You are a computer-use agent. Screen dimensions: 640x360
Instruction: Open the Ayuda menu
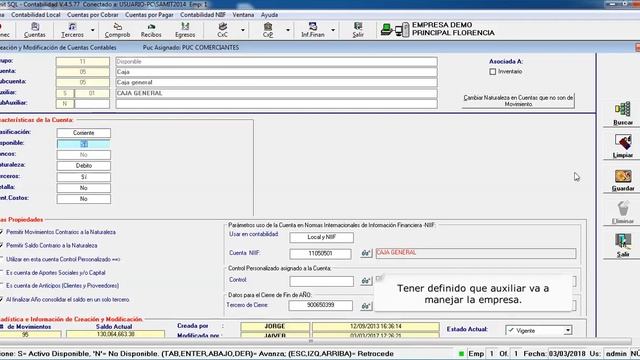(x=269, y=15)
